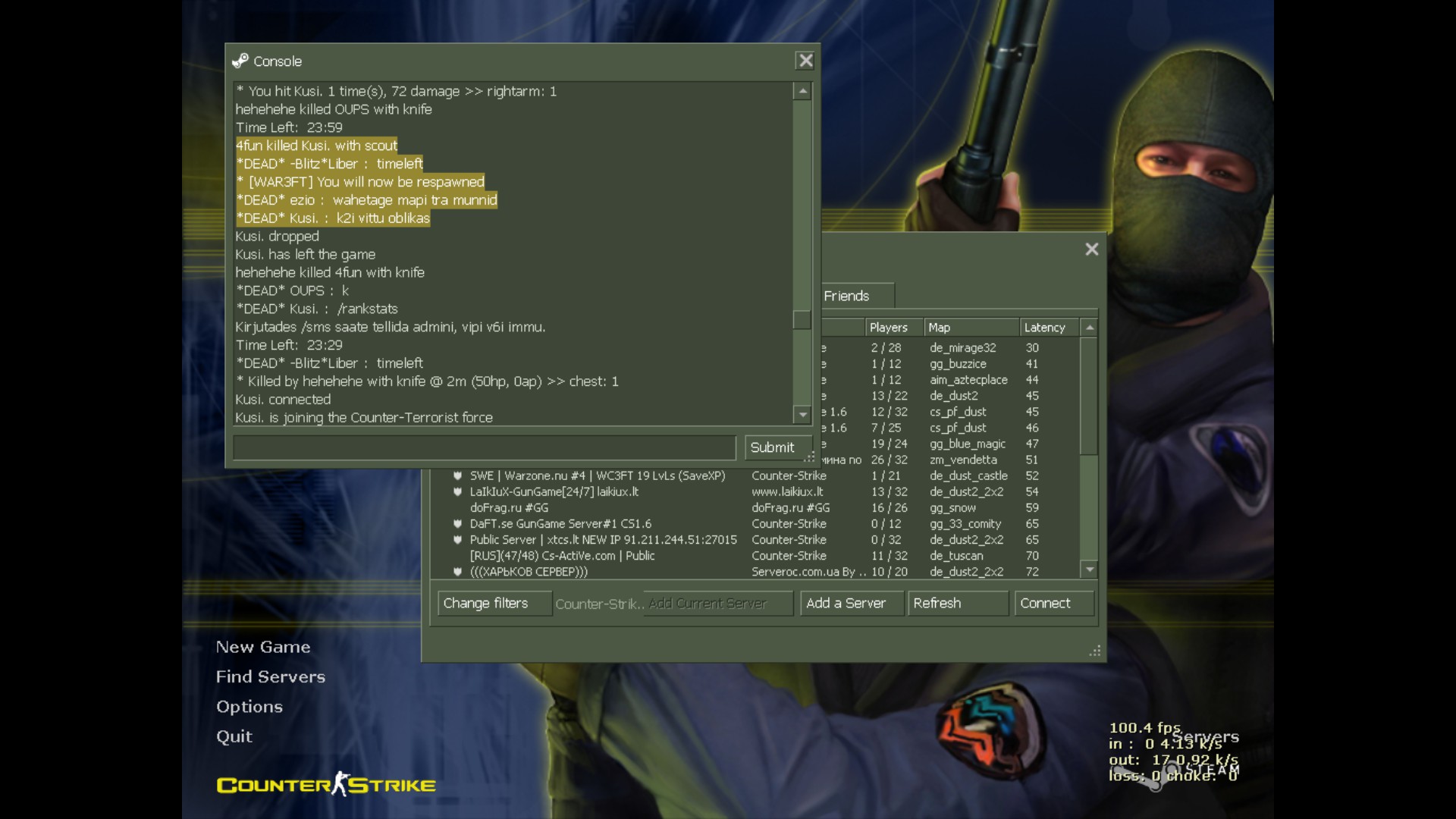Click console scrollbar up arrow
Viewport: 1456px width, 819px height.
click(x=802, y=91)
